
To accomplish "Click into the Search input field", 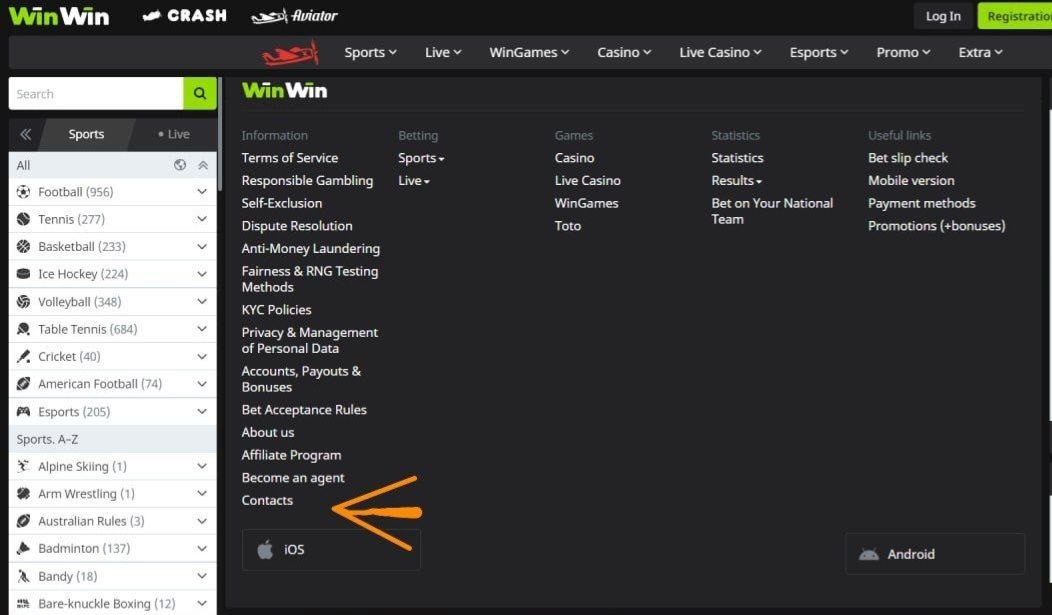I will [x=96, y=93].
